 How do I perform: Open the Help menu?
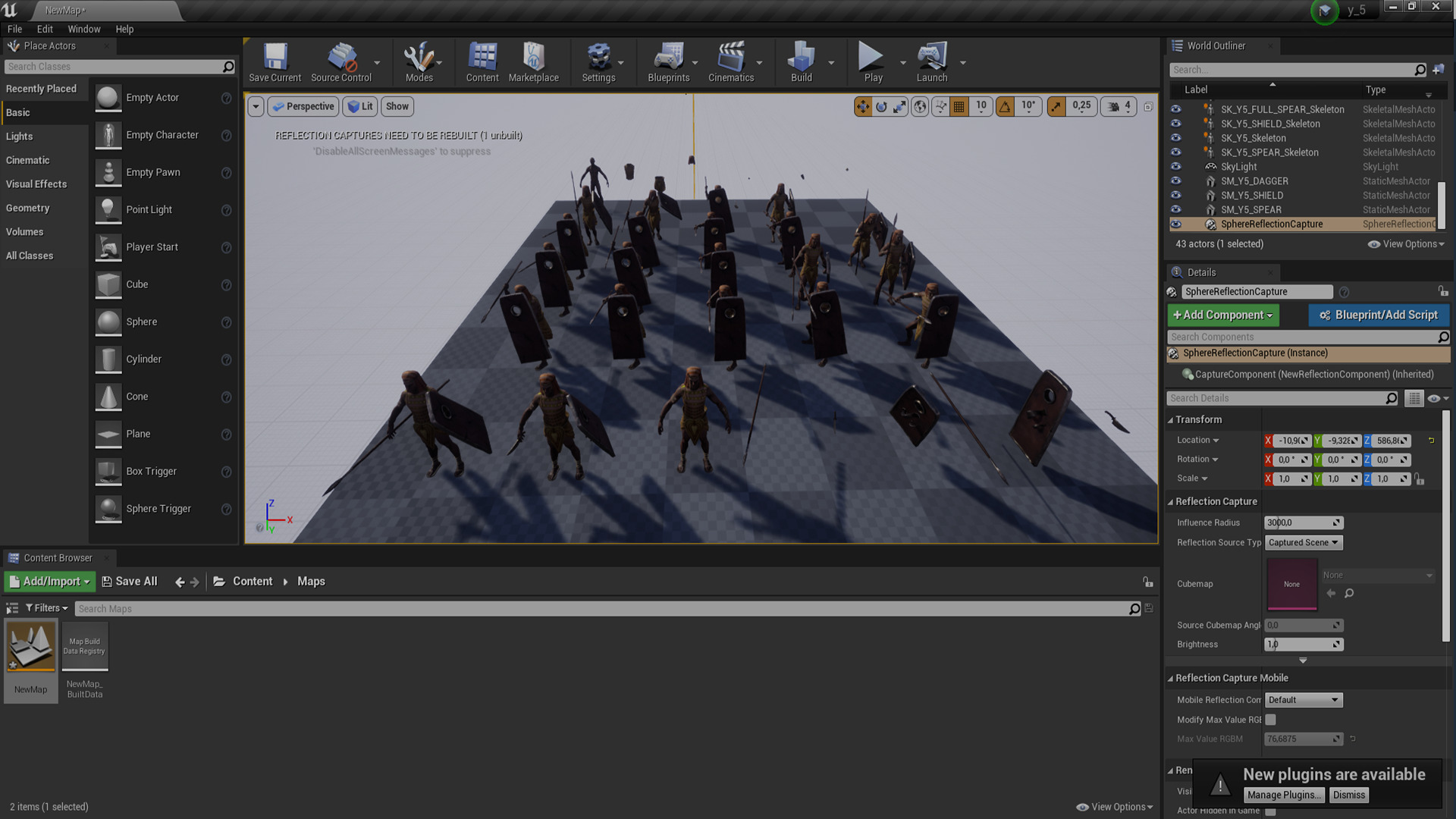pyautogui.click(x=124, y=29)
